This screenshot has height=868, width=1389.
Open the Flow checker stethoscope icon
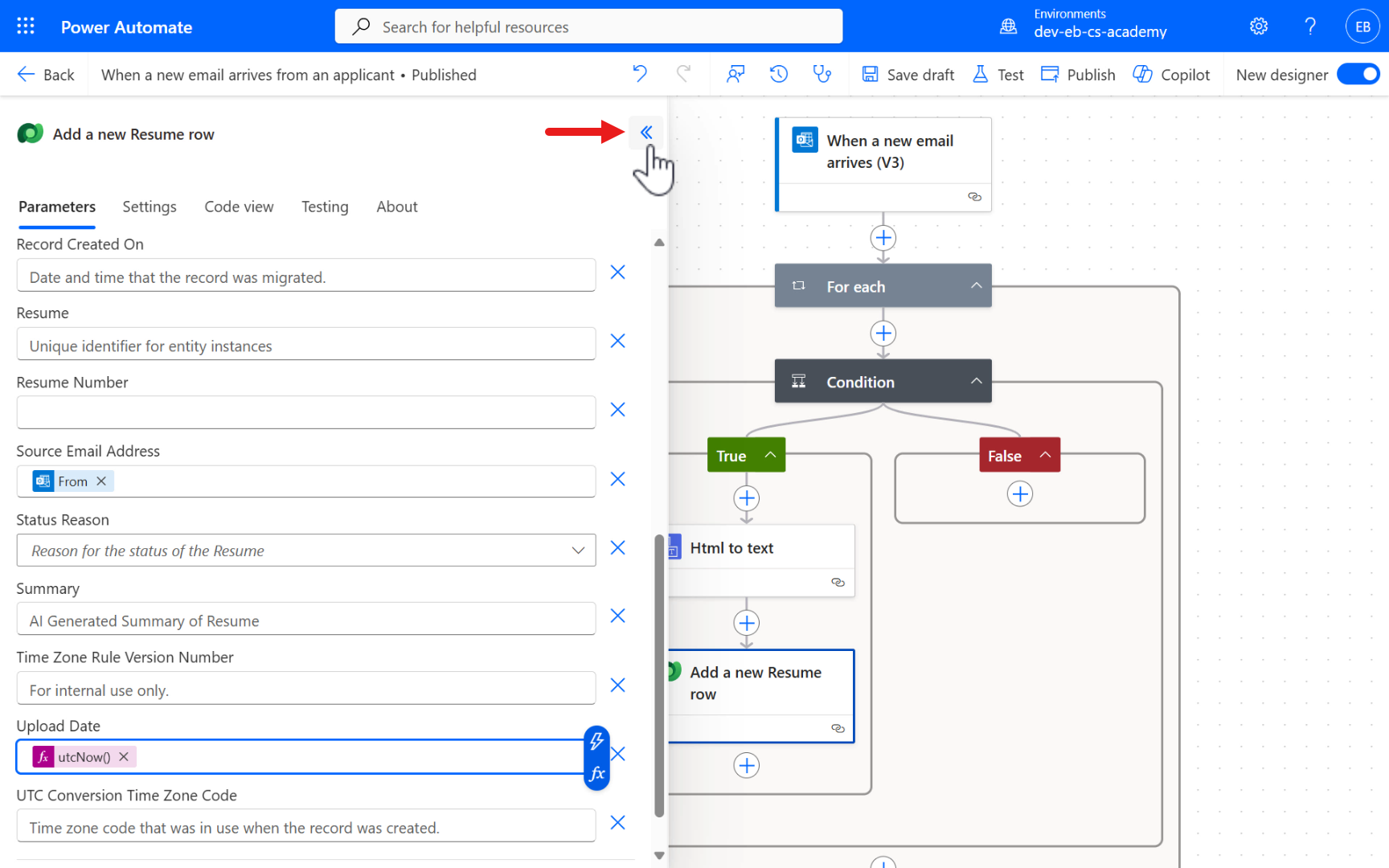click(x=822, y=74)
